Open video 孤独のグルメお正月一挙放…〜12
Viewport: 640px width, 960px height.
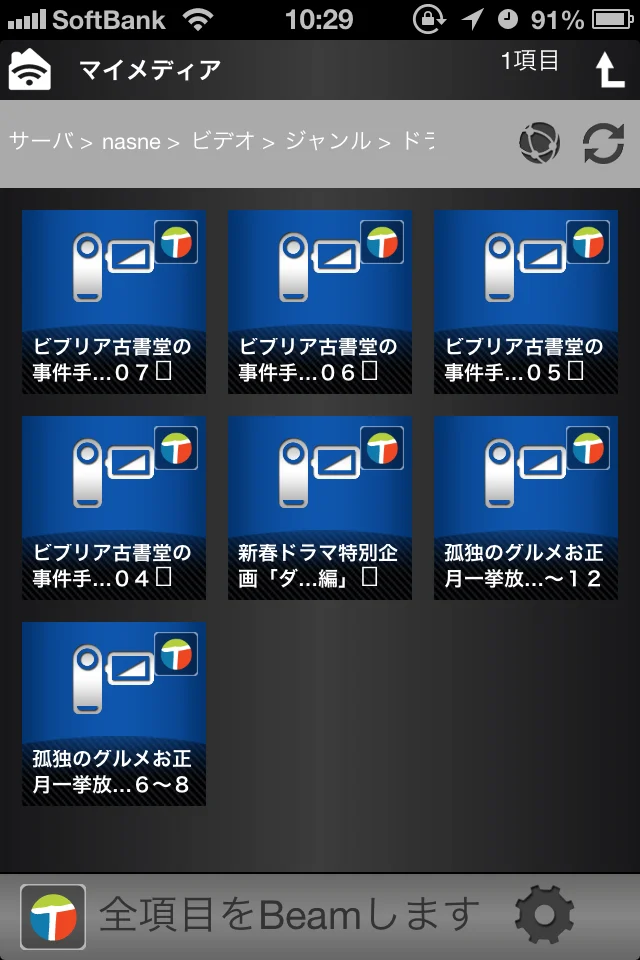525,508
